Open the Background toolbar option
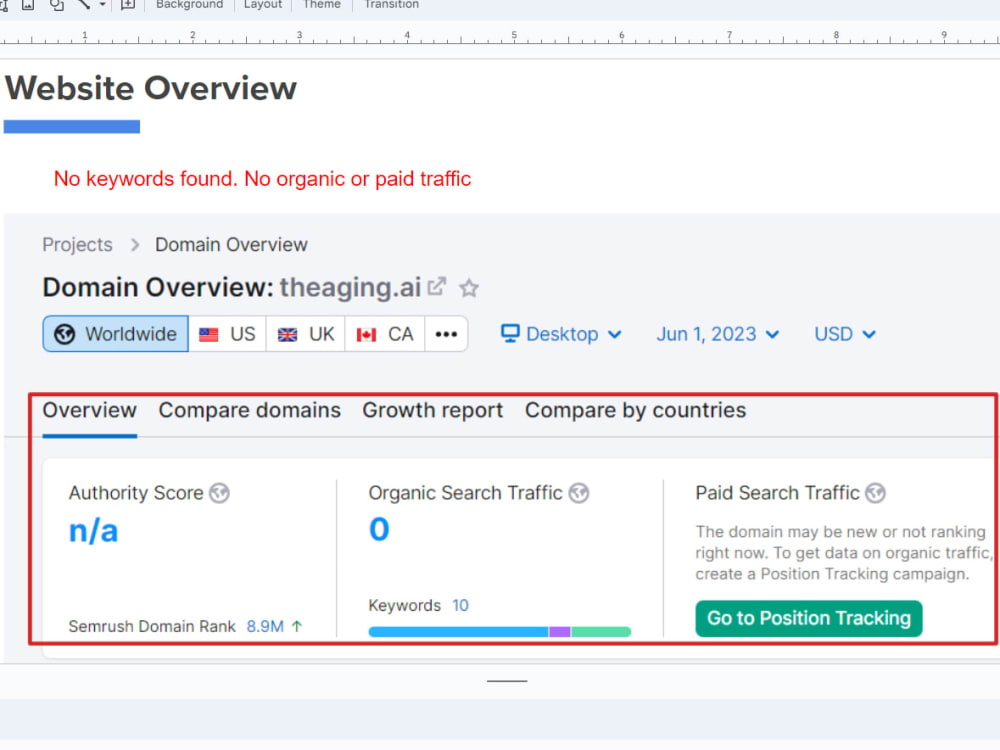The image size is (1000, 750). click(189, 4)
